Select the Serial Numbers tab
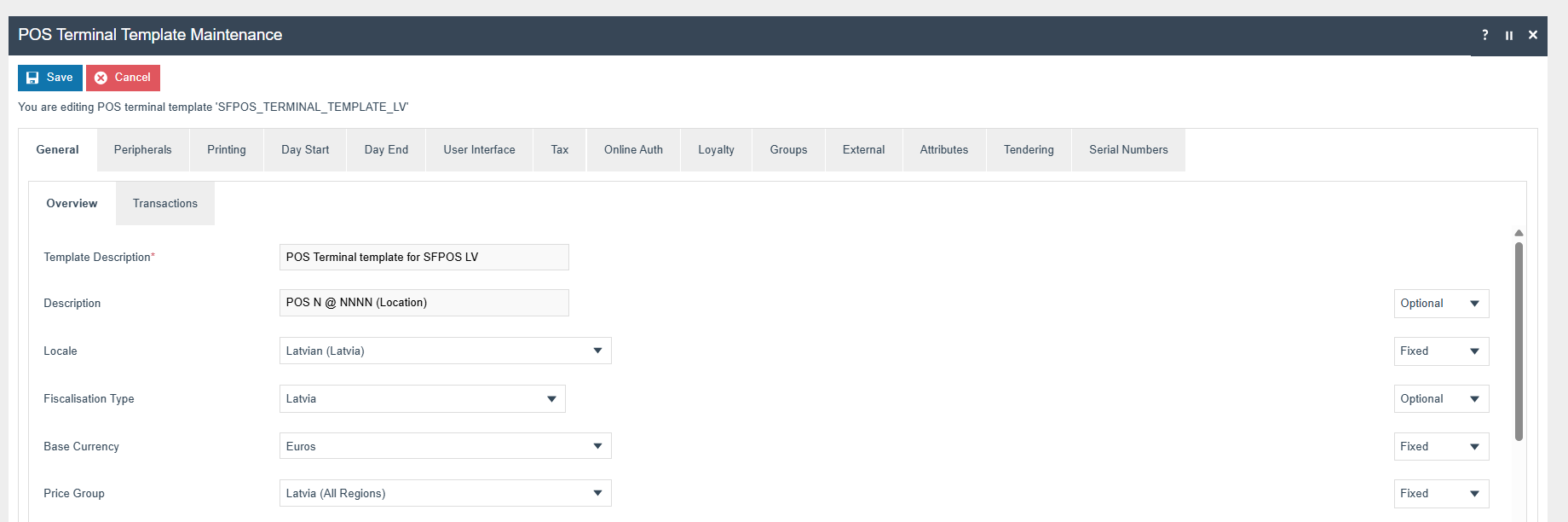 coord(1127,150)
